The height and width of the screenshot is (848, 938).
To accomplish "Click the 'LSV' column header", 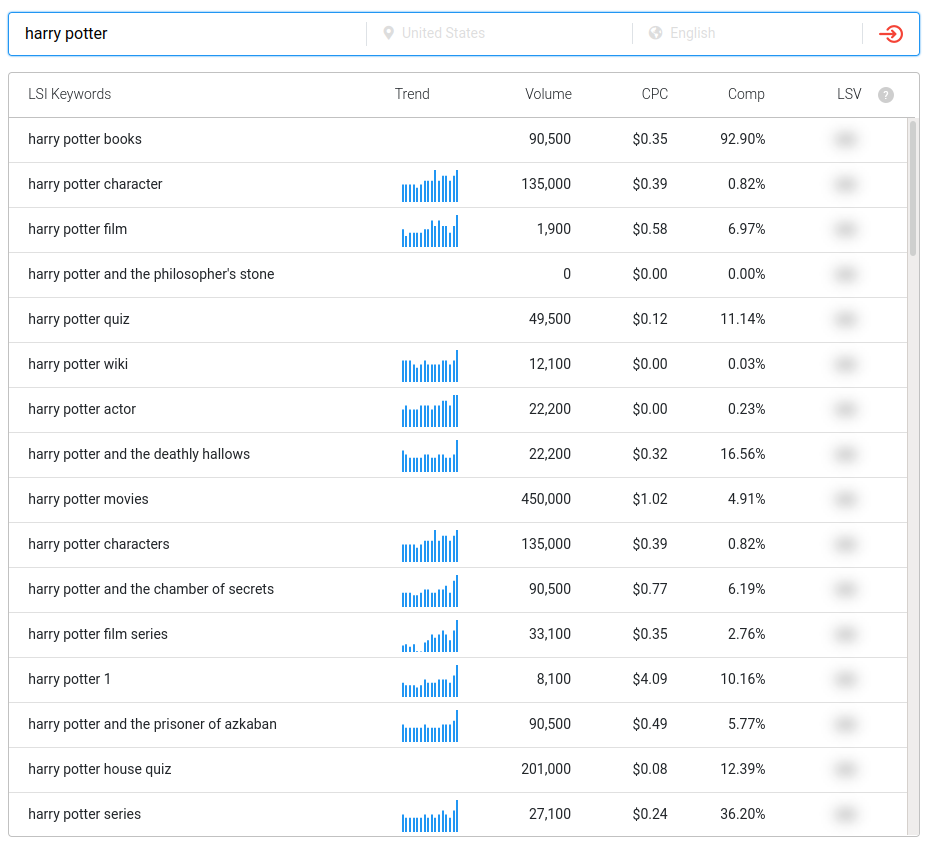I will click(x=849, y=94).
